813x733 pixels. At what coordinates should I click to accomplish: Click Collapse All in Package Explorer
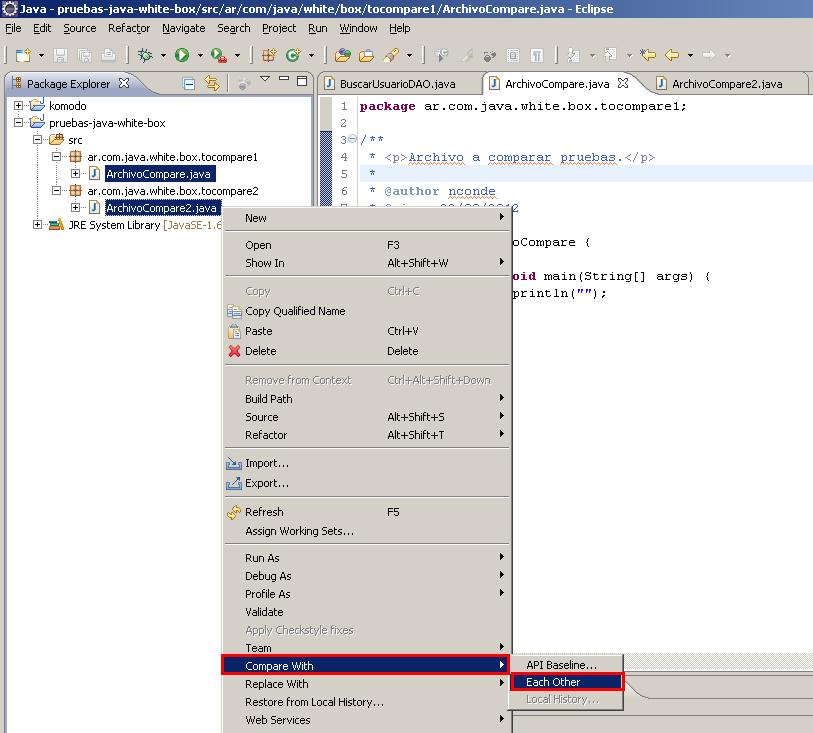(x=189, y=83)
